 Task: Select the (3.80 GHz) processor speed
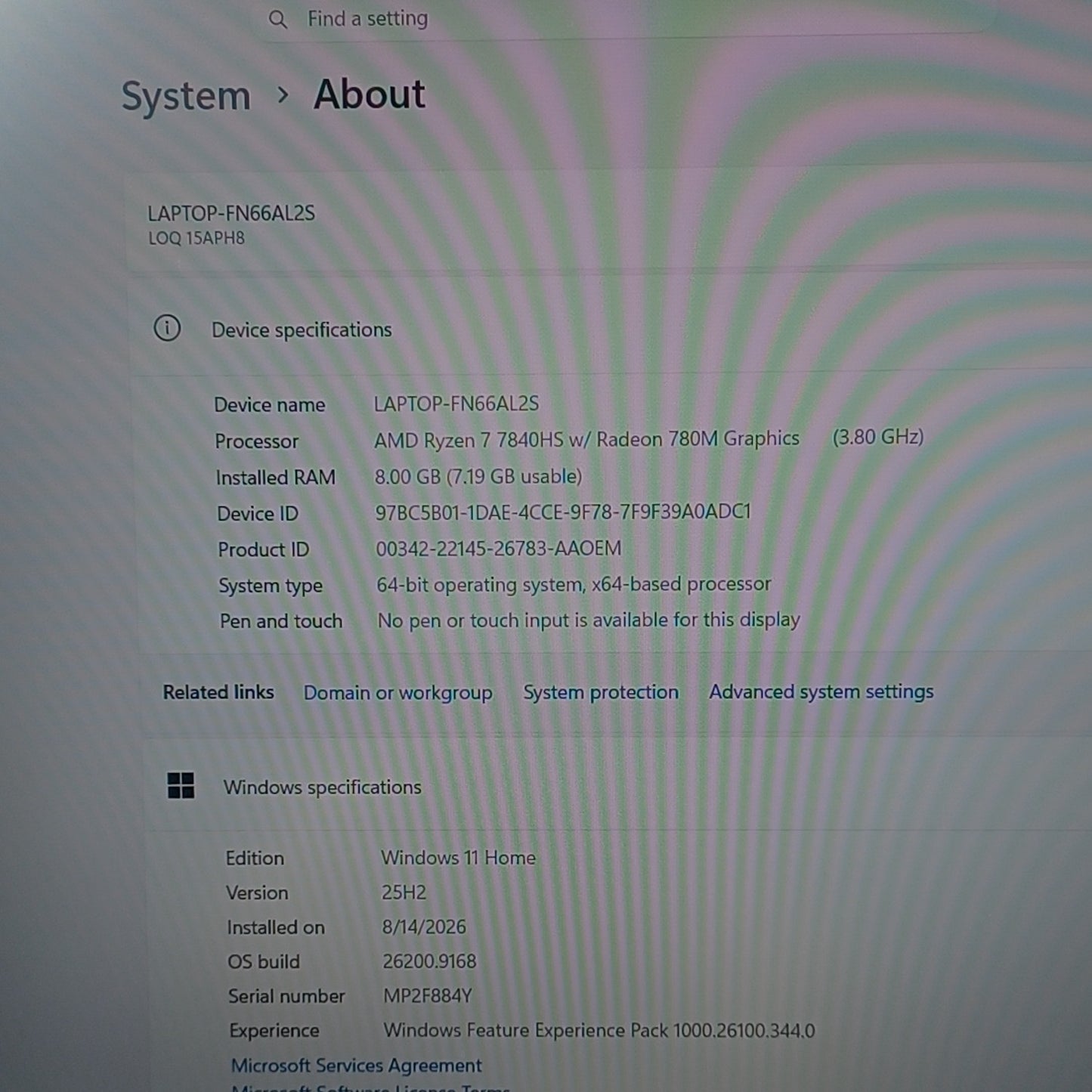tap(878, 437)
